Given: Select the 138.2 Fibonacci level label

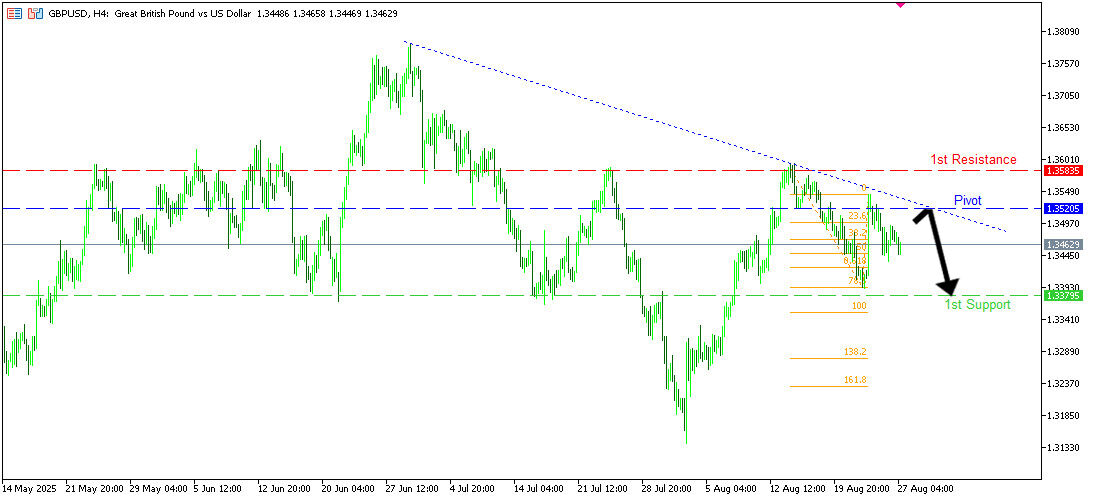Looking at the screenshot, I should (x=855, y=352).
